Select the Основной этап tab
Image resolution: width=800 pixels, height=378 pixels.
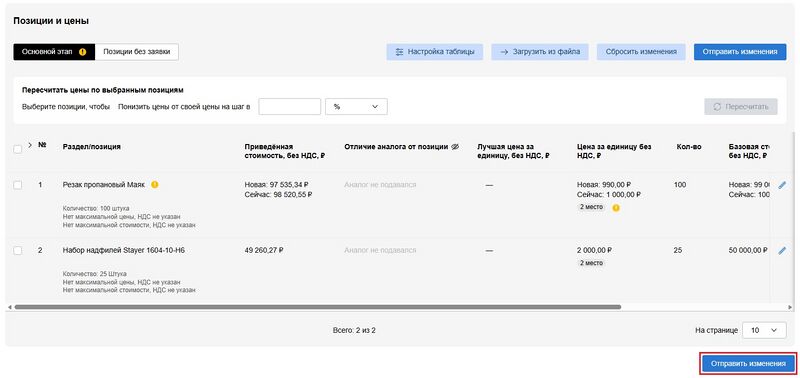pos(54,52)
